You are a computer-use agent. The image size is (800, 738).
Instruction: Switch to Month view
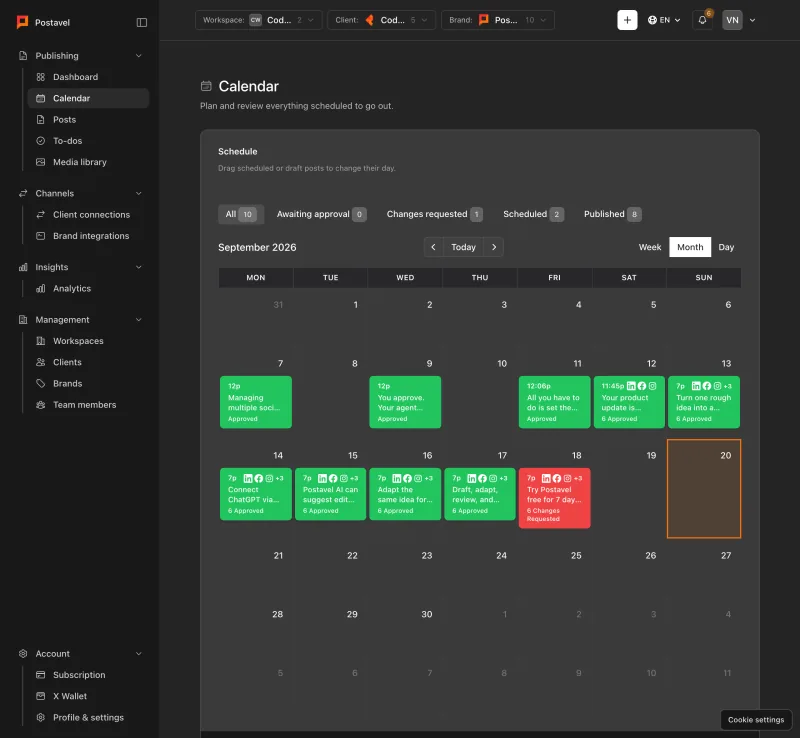[690, 247]
